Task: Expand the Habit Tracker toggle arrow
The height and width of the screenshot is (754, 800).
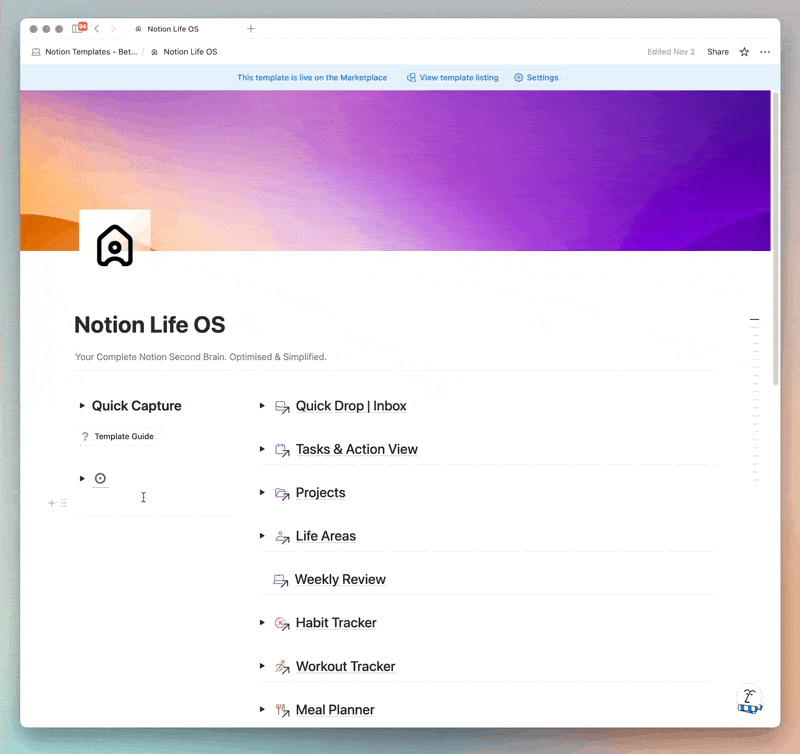Action: coord(262,622)
